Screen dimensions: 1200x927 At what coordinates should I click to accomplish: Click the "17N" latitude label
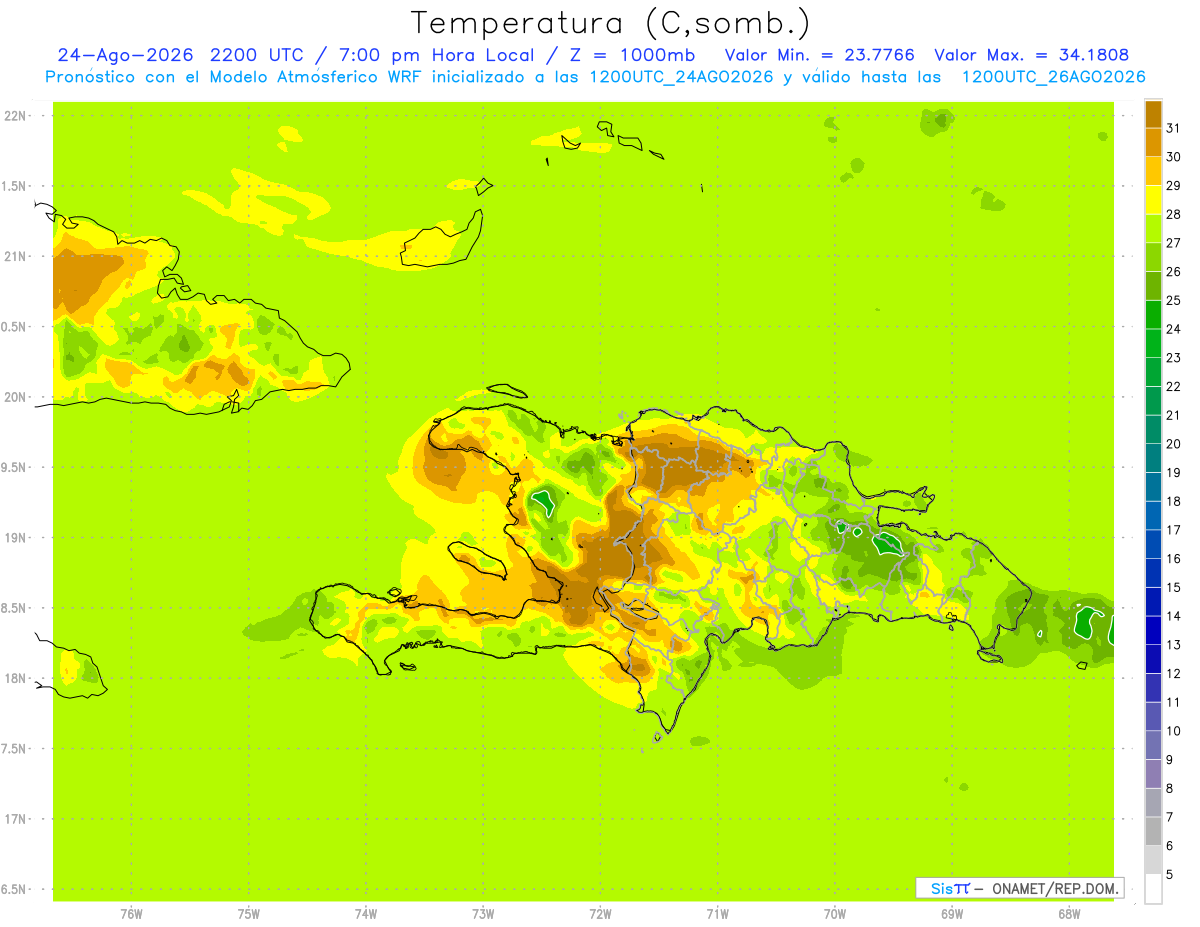pos(16,819)
